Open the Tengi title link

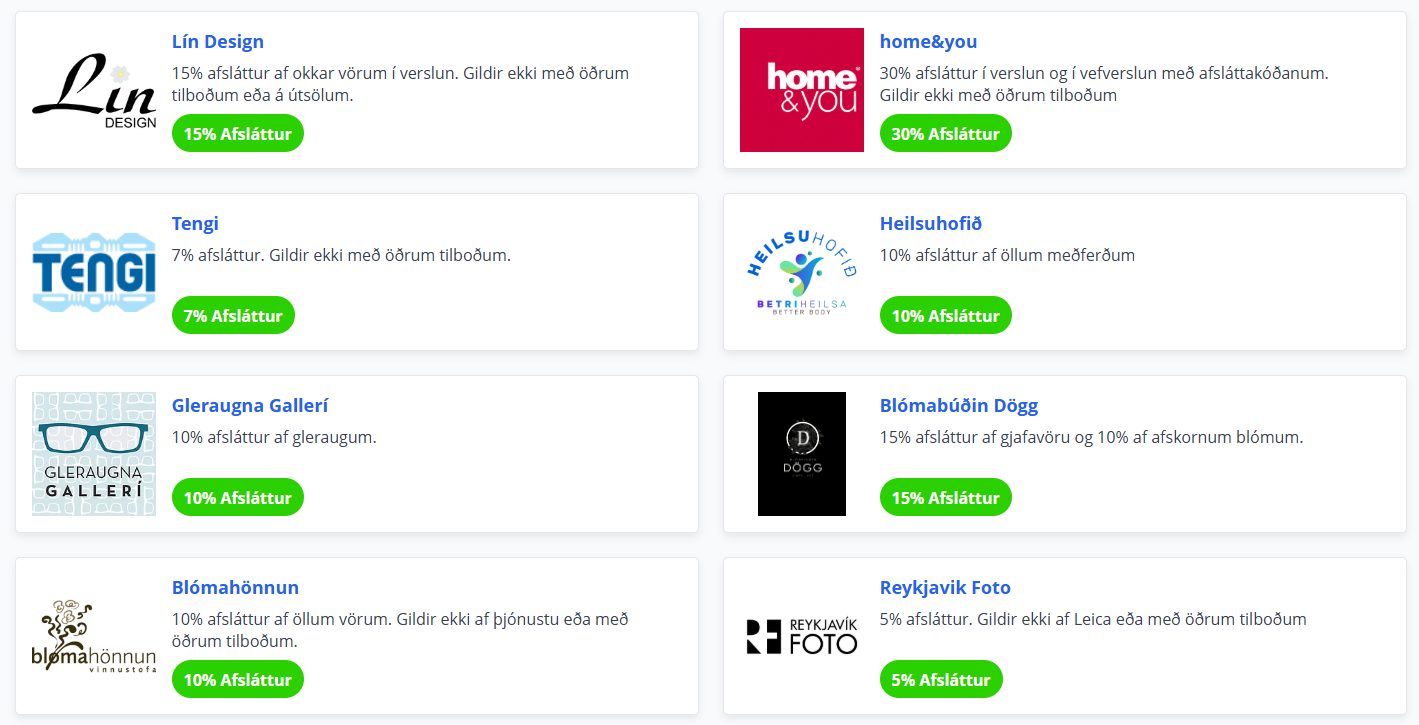pyautogui.click(x=195, y=224)
